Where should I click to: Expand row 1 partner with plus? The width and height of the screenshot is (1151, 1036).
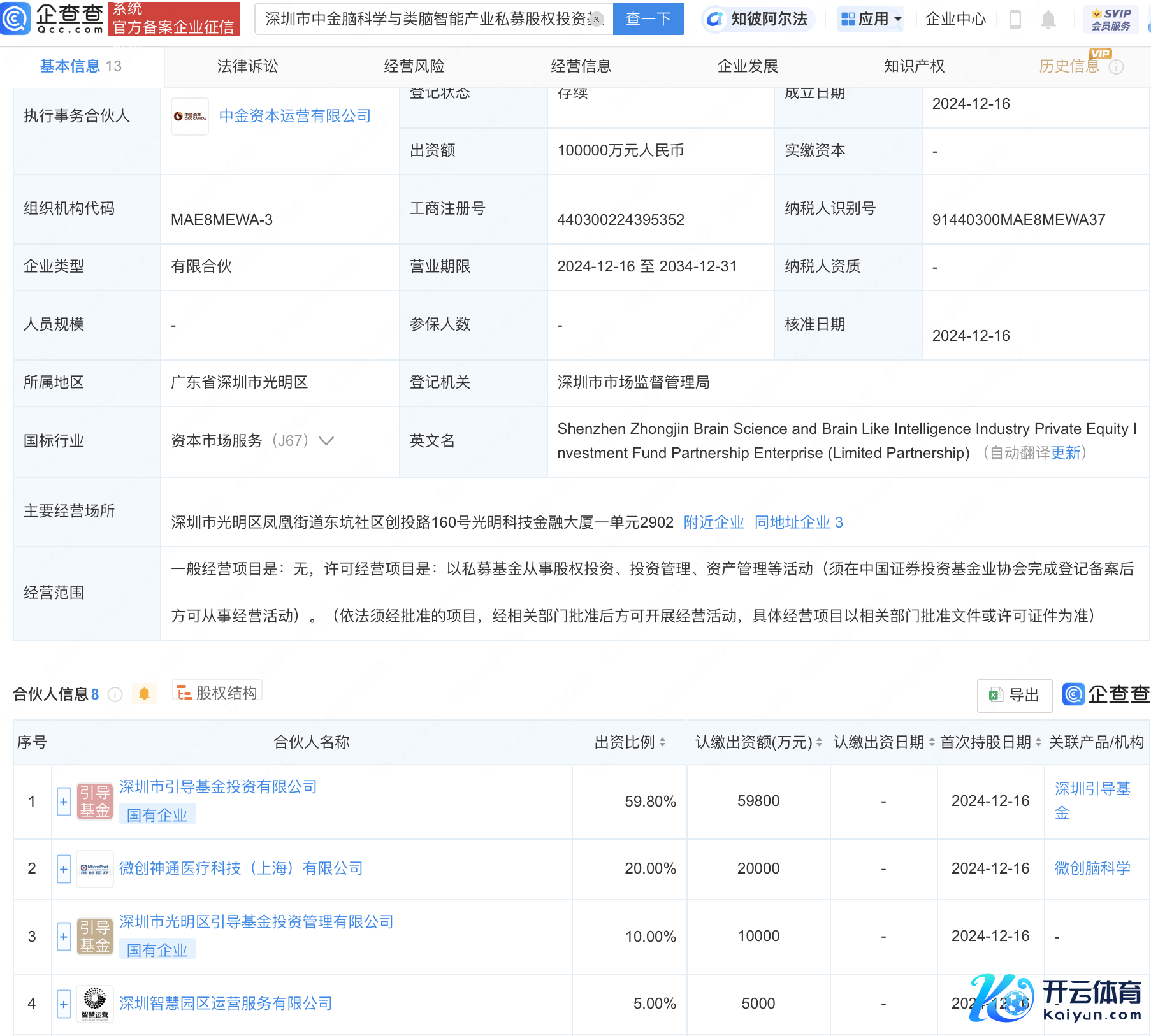coord(64,802)
